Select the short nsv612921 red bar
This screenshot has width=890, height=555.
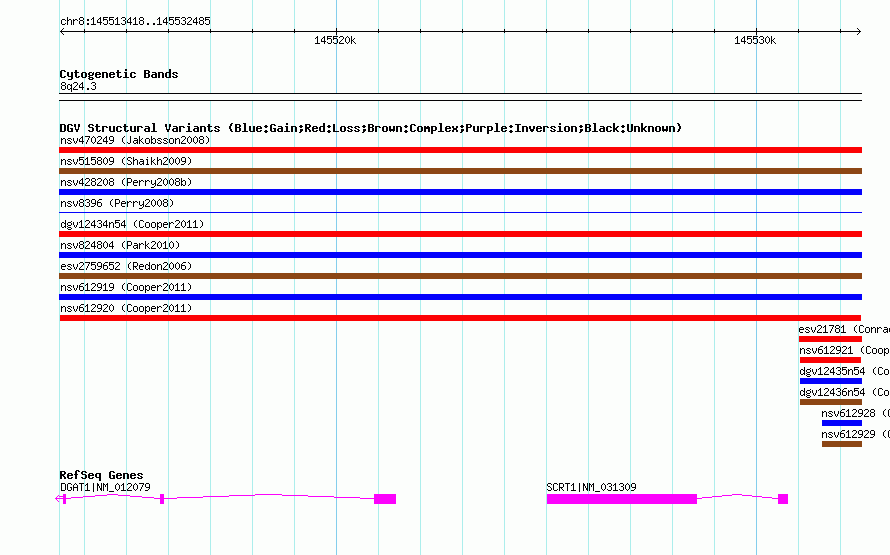[x=830, y=360]
